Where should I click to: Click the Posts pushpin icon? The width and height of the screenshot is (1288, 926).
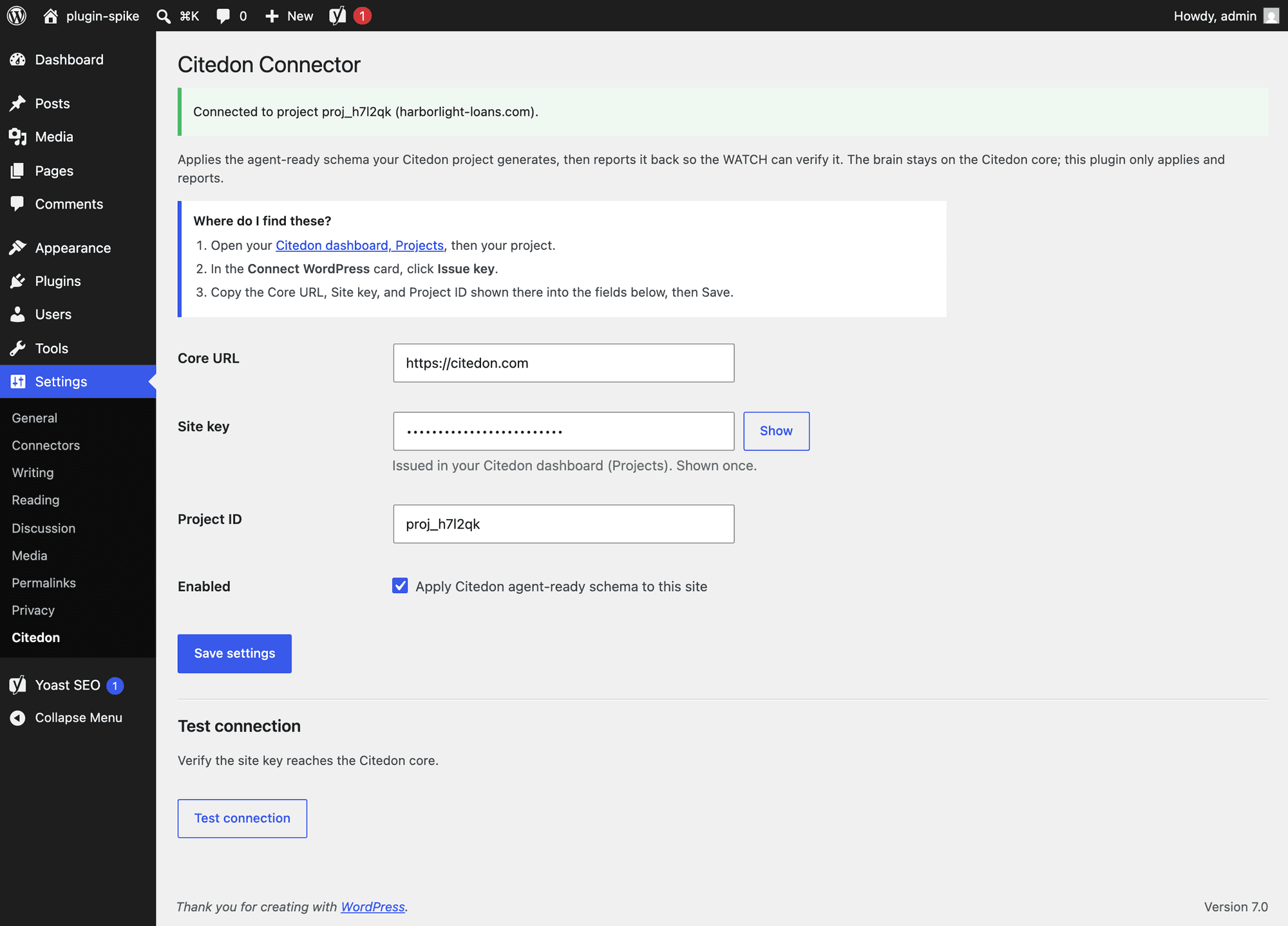(x=17, y=103)
